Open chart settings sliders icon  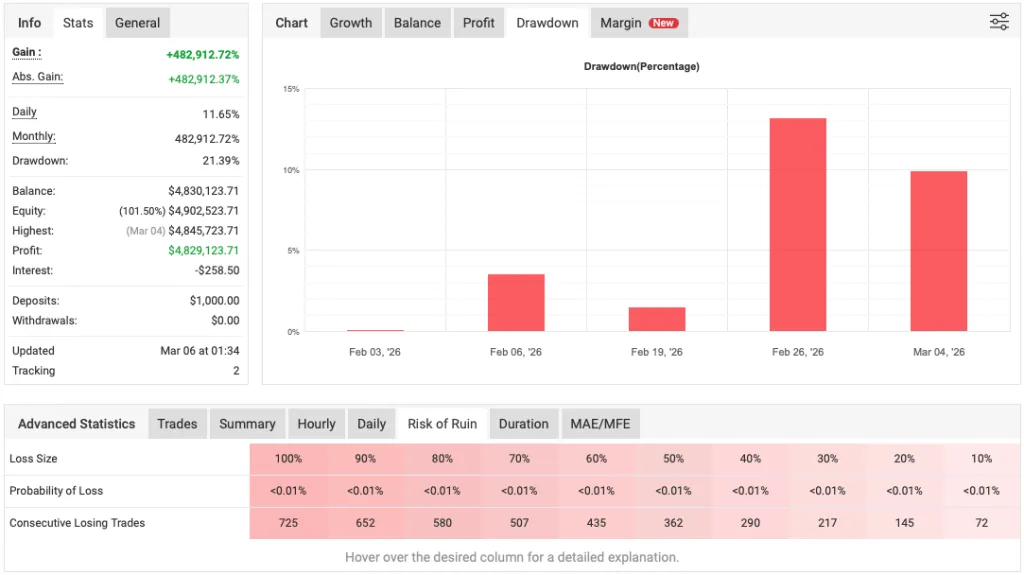click(x=998, y=22)
